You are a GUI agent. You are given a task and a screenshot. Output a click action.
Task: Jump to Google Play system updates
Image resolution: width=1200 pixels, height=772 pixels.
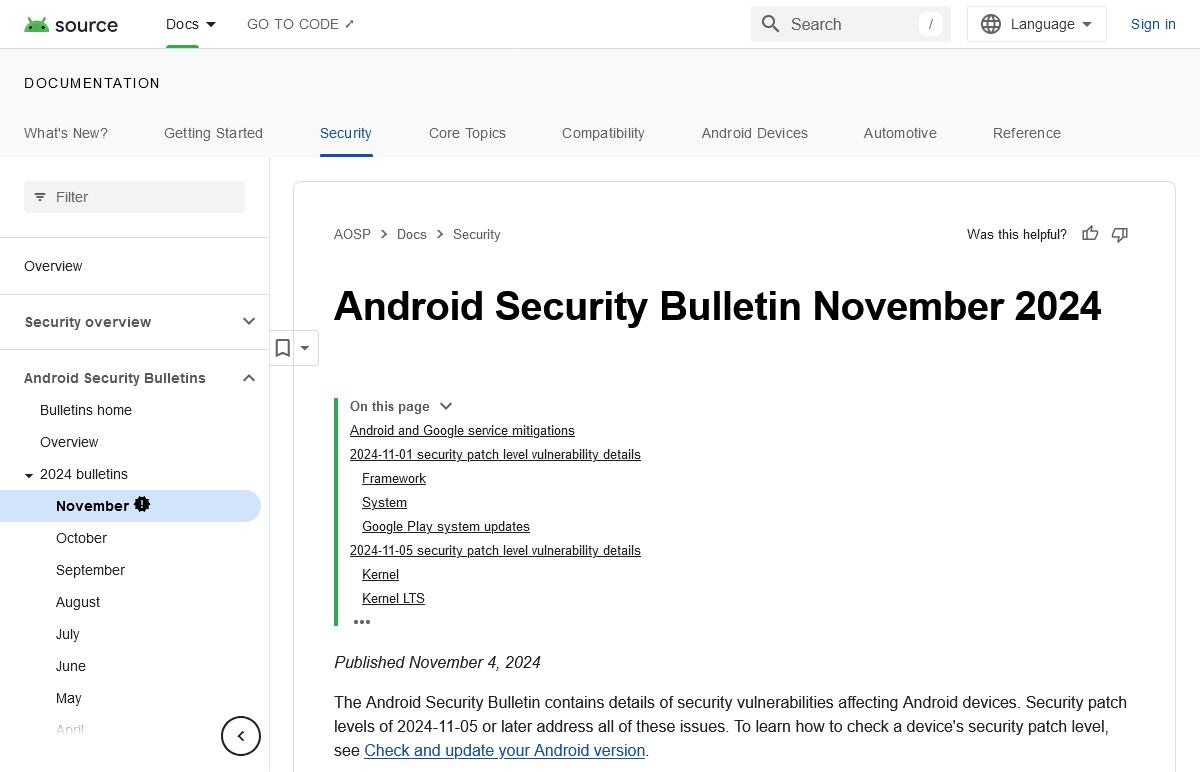446,526
